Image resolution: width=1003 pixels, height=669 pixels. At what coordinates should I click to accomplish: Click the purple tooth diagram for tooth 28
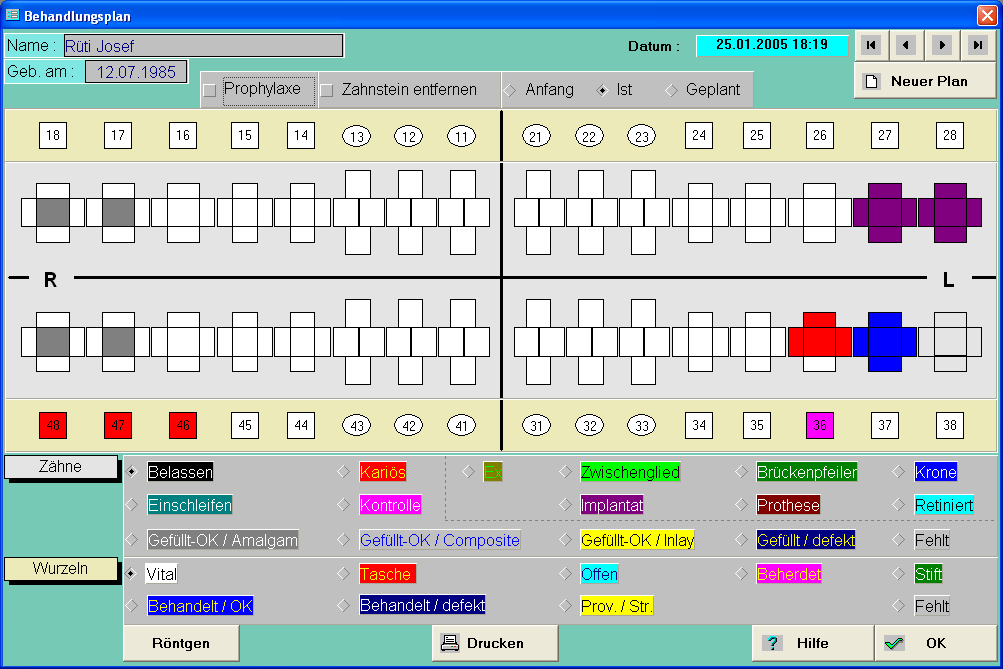[x=950, y=213]
